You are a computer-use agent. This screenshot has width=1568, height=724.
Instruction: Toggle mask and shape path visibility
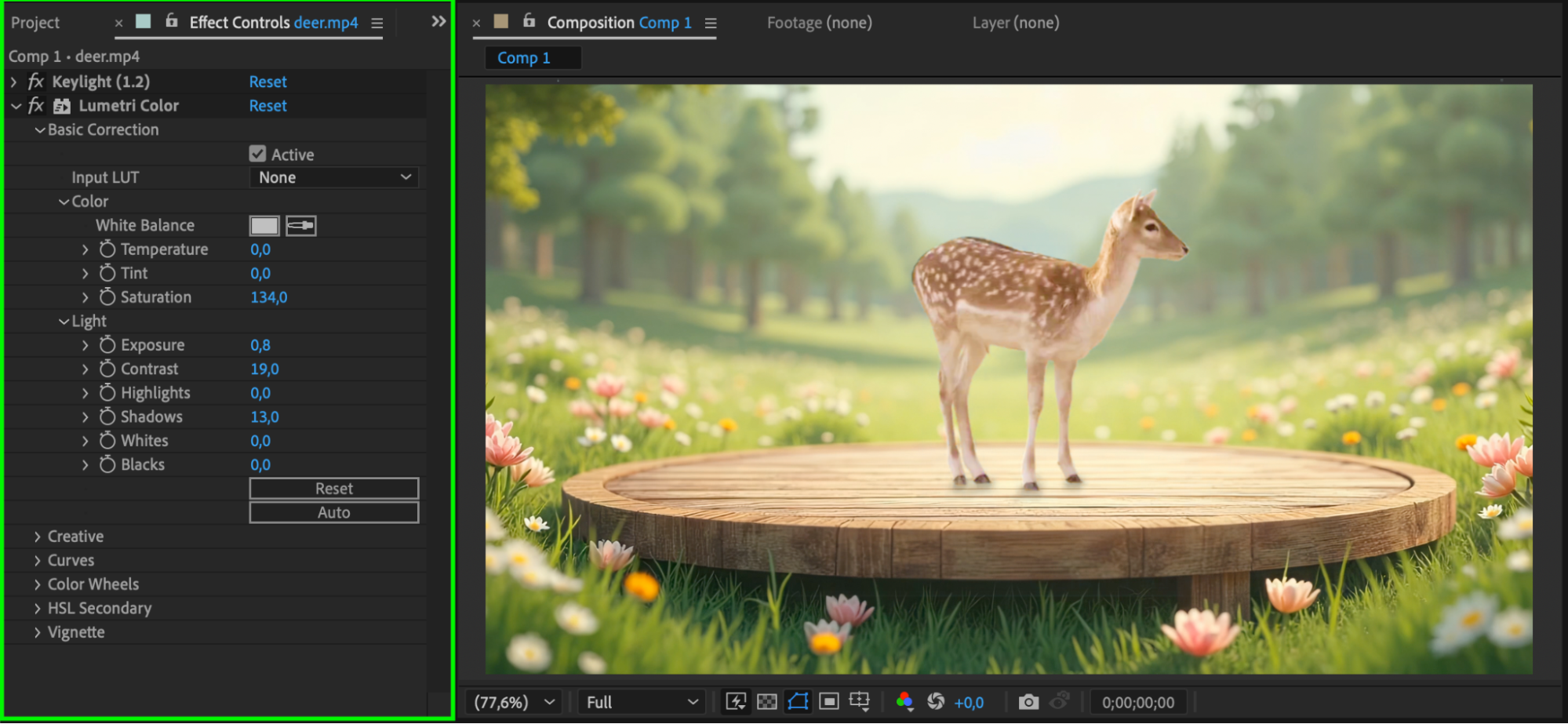tap(798, 702)
